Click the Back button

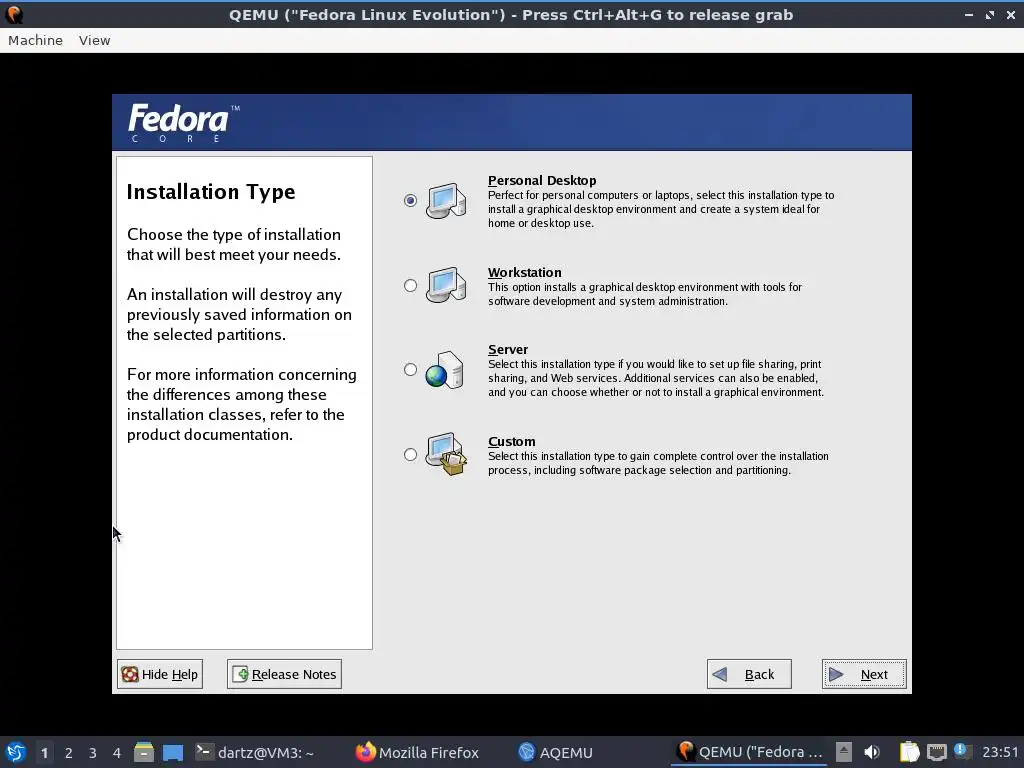(x=749, y=674)
